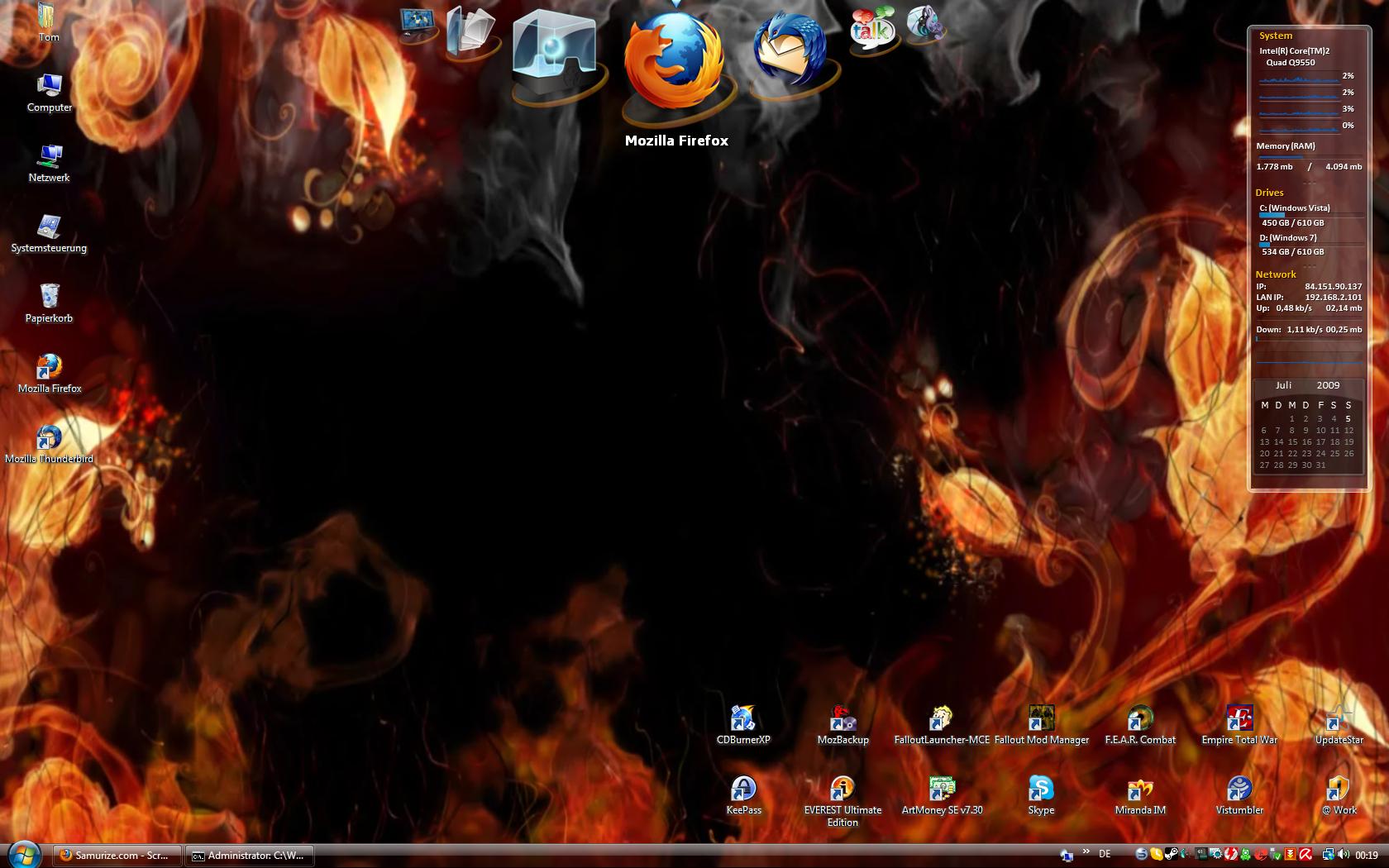Select the Miranda IM shortcut

[1140, 795]
